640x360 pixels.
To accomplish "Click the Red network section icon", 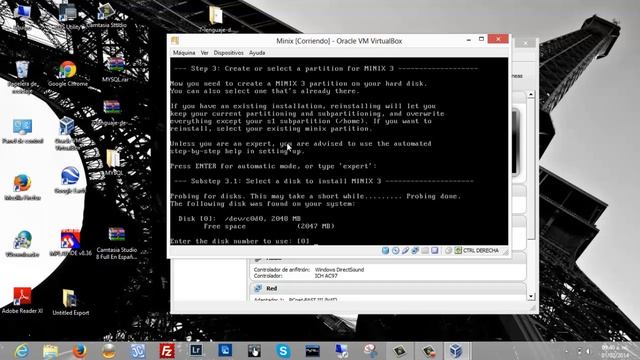I will point(258,289).
